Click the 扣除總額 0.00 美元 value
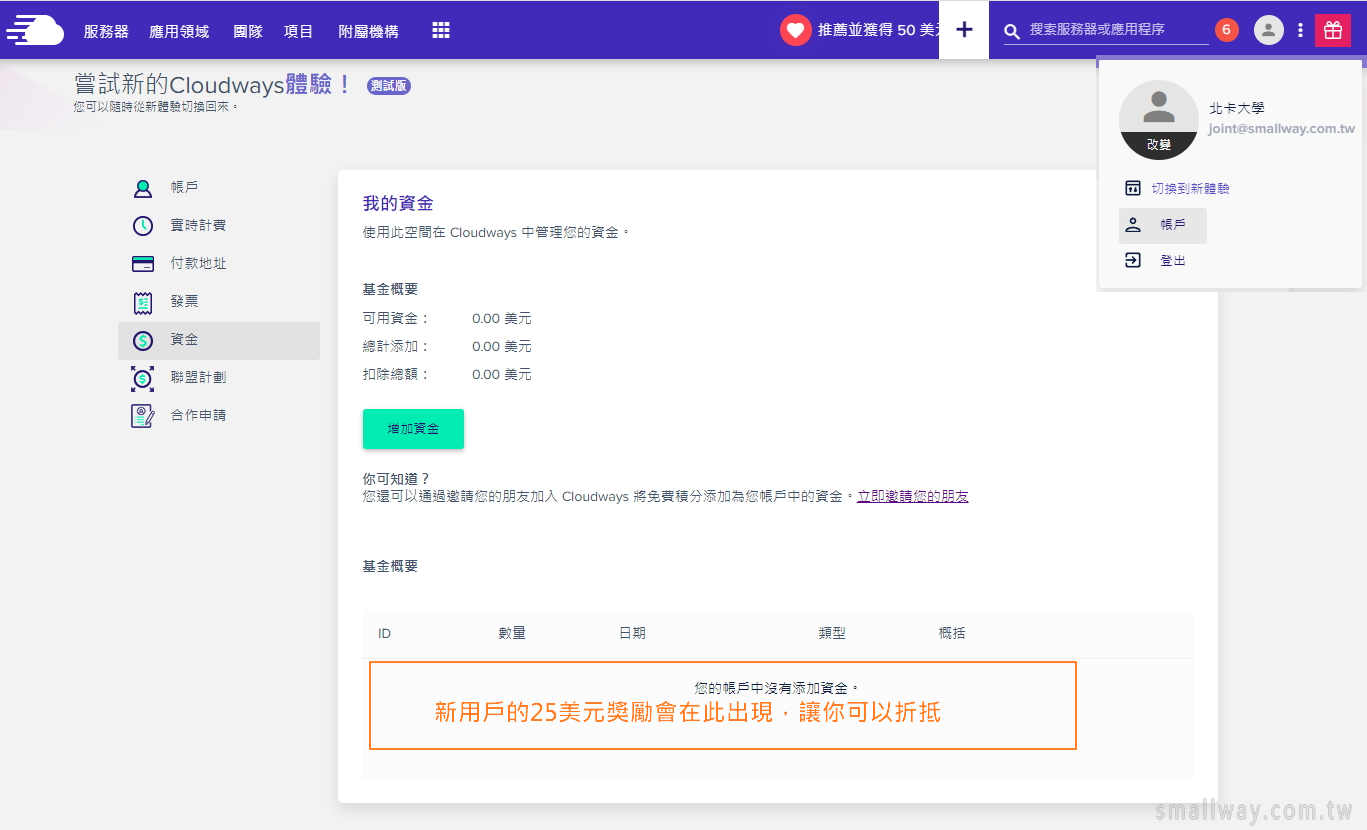Viewport: 1367px width, 830px height. (x=502, y=375)
